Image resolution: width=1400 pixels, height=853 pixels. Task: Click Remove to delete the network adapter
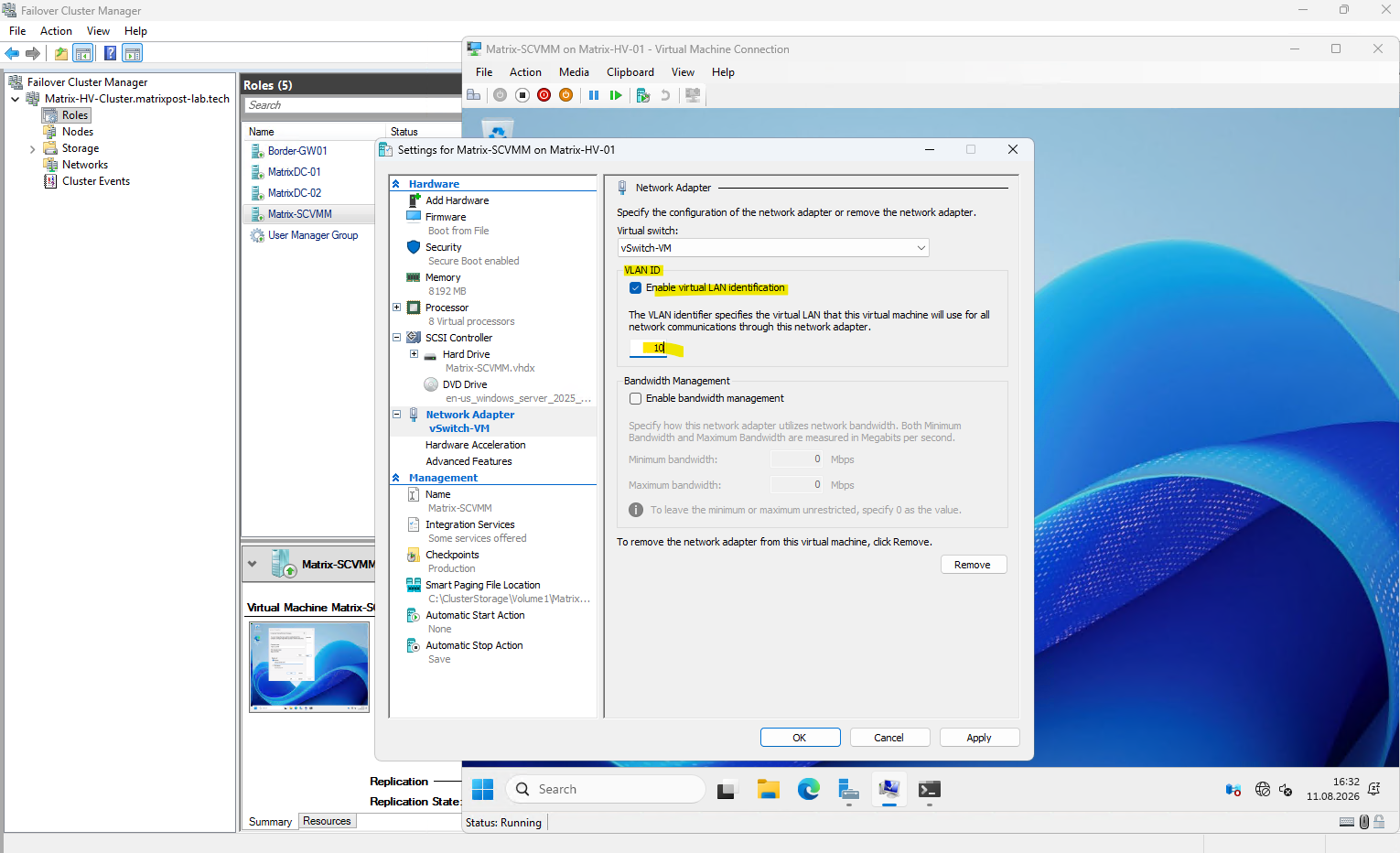[x=973, y=565]
